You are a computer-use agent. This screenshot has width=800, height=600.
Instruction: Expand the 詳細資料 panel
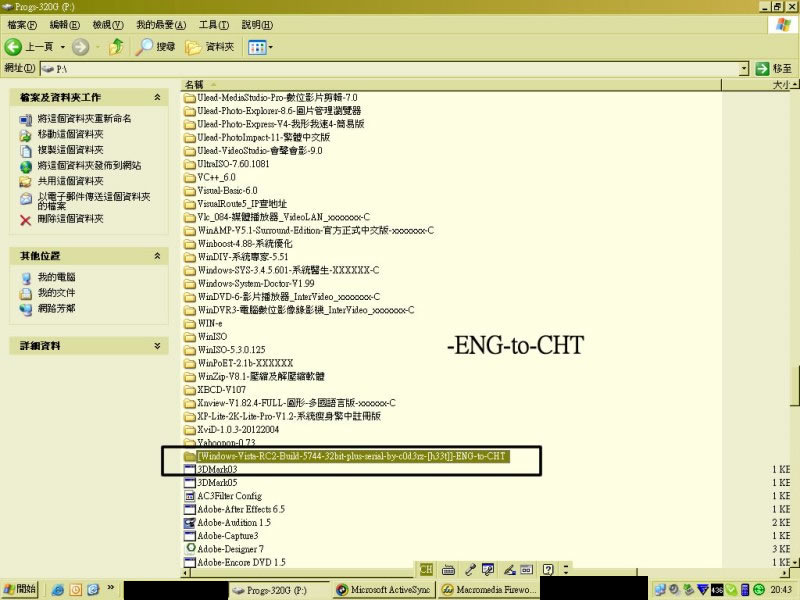point(157,345)
